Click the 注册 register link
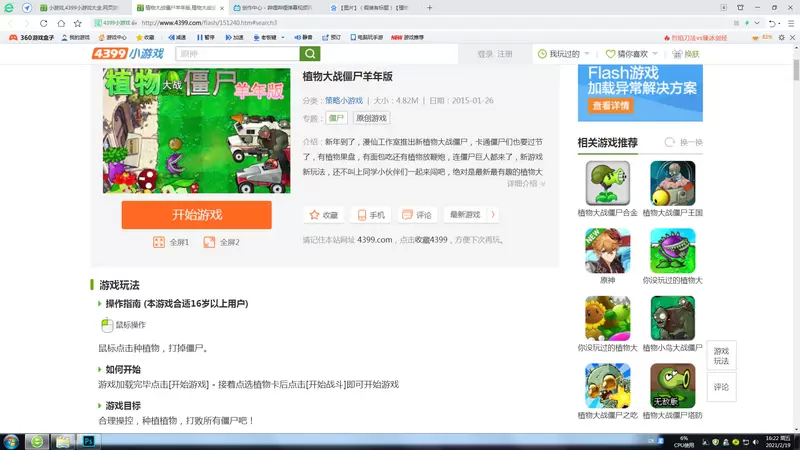This screenshot has width=800, height=450. [x=505, y=54]
